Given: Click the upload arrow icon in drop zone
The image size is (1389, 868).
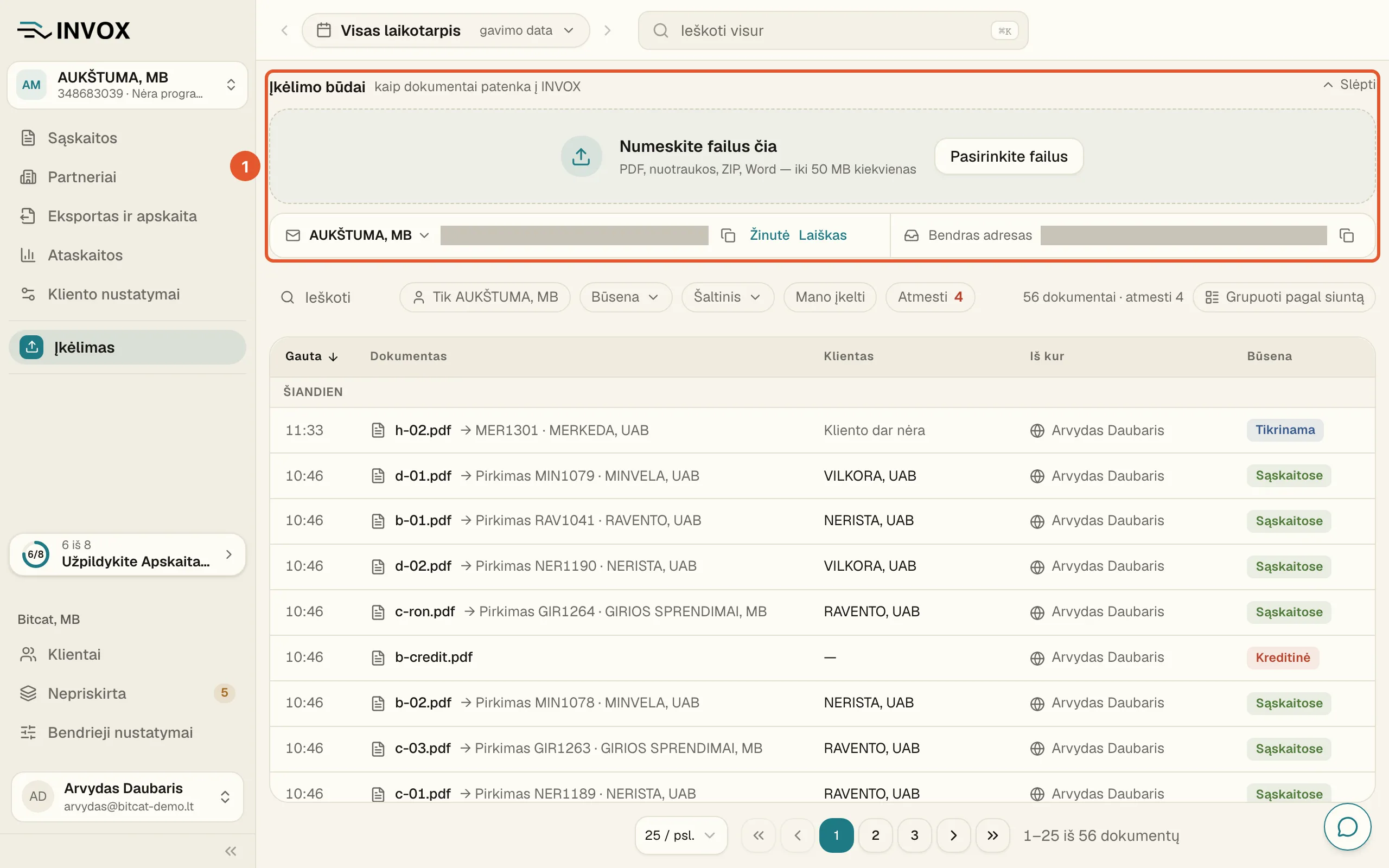Looking at the screenshot, I should 581,156.
